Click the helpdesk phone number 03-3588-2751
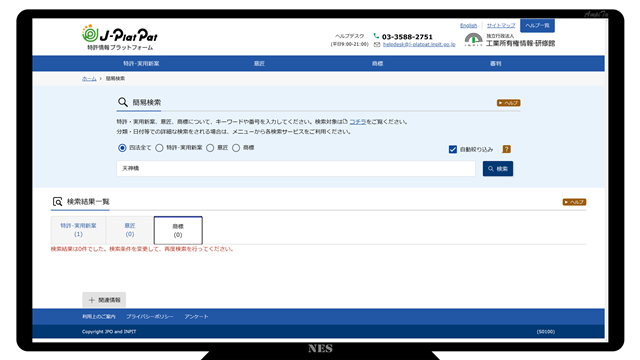This screenshot has width=640, height=360. coord(407,37)
